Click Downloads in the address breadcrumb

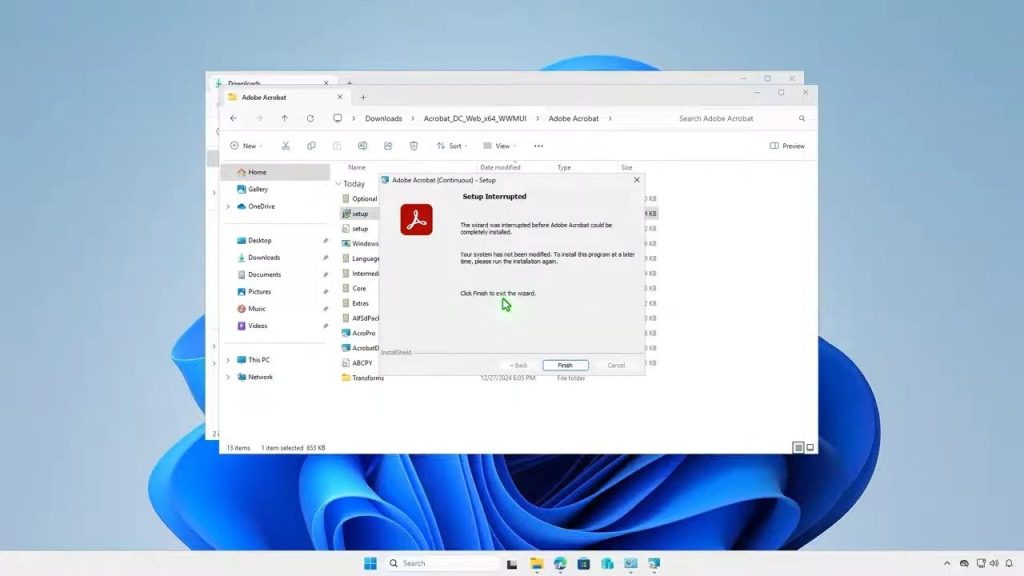tap(383, 118)
